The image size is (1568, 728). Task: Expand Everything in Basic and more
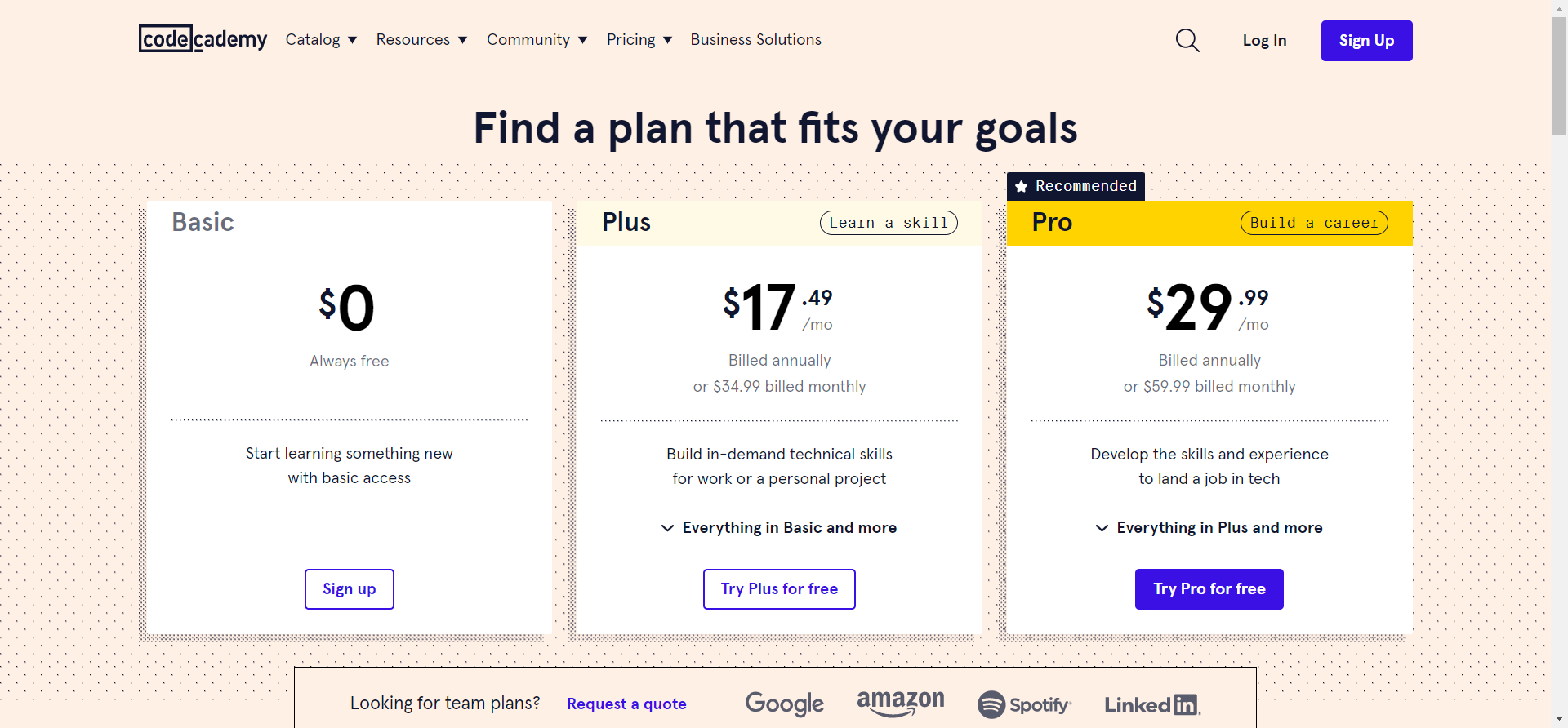pos(779,528)
